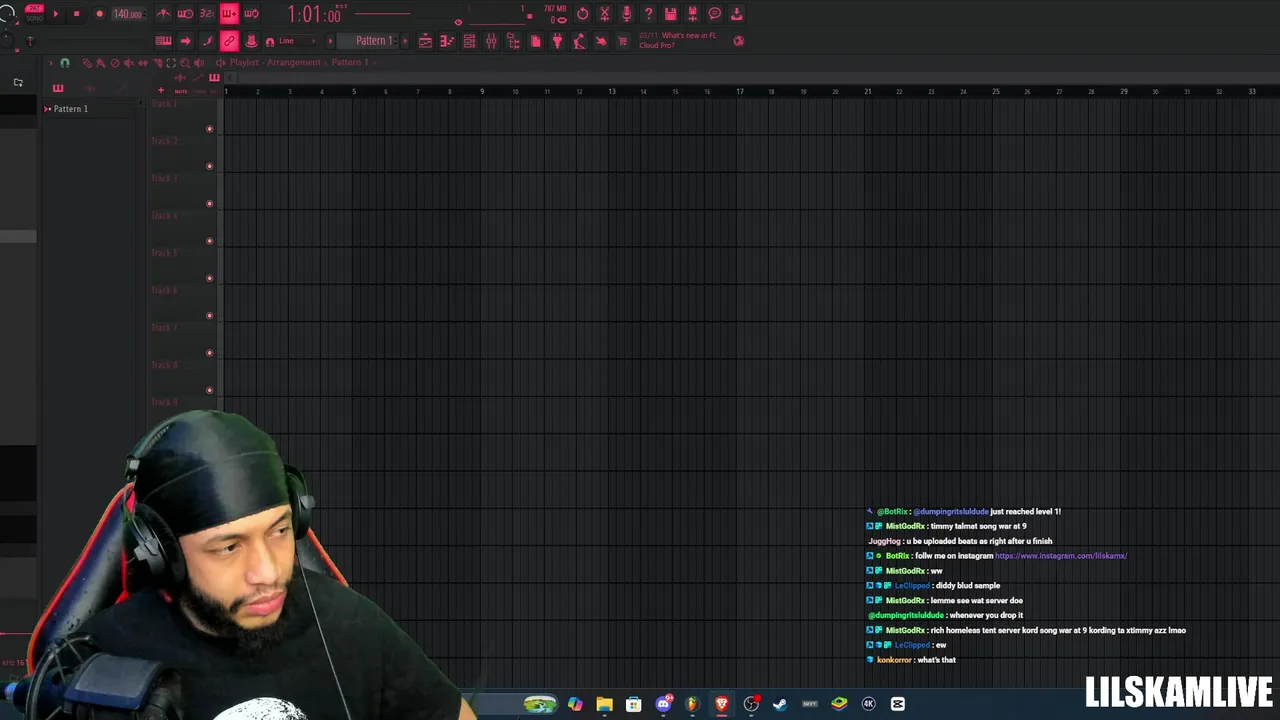Click the touch controller icon
The width and height of the screenshot is (1280, 720).
click(601, 41)
